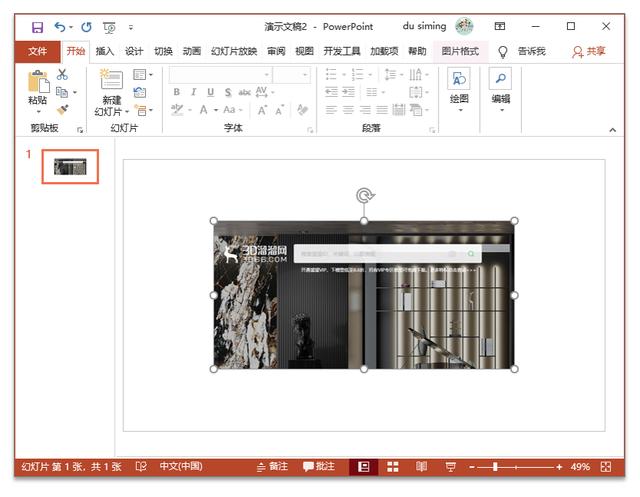
Task: Toggle text Shadow (S) formatting
Action: point(228,92)
